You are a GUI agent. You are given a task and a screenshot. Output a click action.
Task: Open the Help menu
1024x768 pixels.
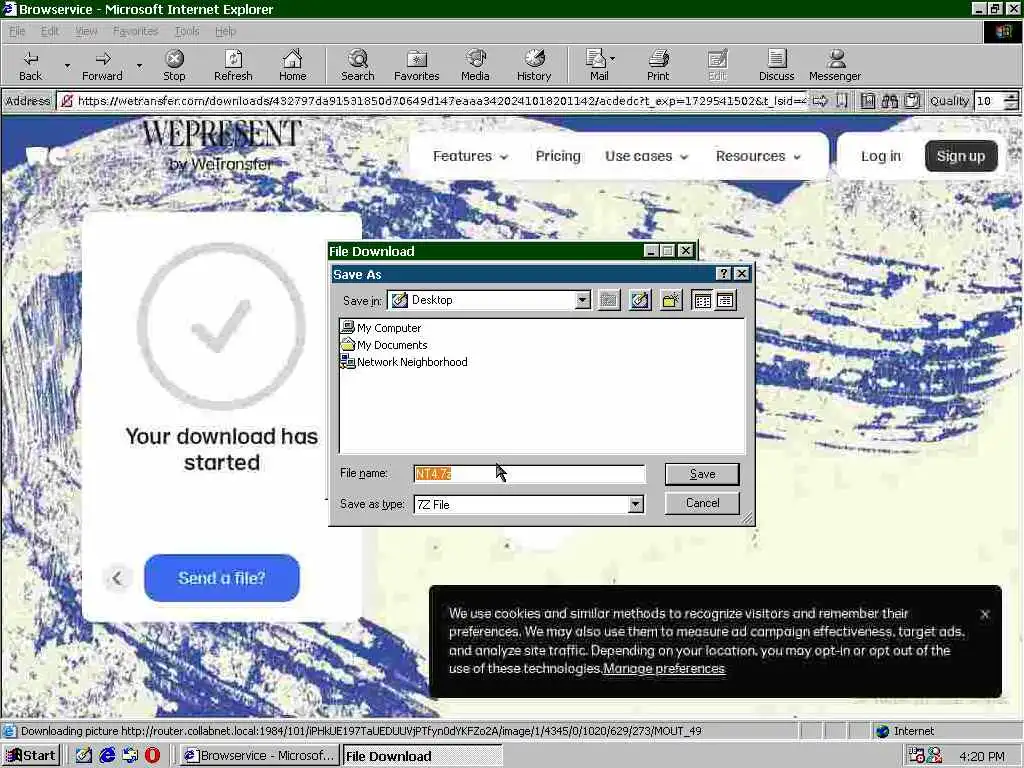(x=225, y=31)
